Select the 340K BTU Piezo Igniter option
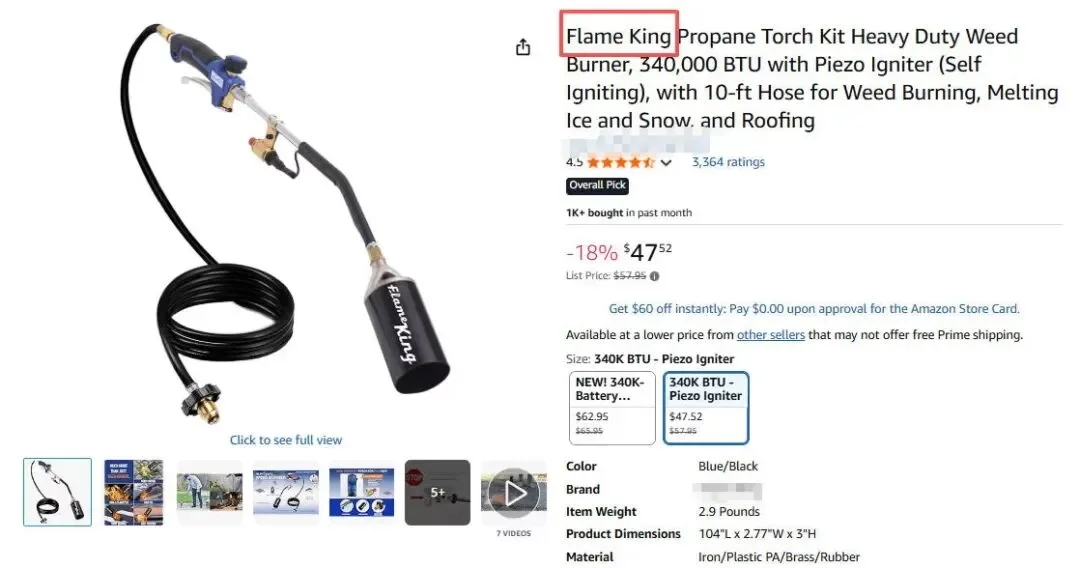The image size is (1080, 568). (x=706, y=408)
